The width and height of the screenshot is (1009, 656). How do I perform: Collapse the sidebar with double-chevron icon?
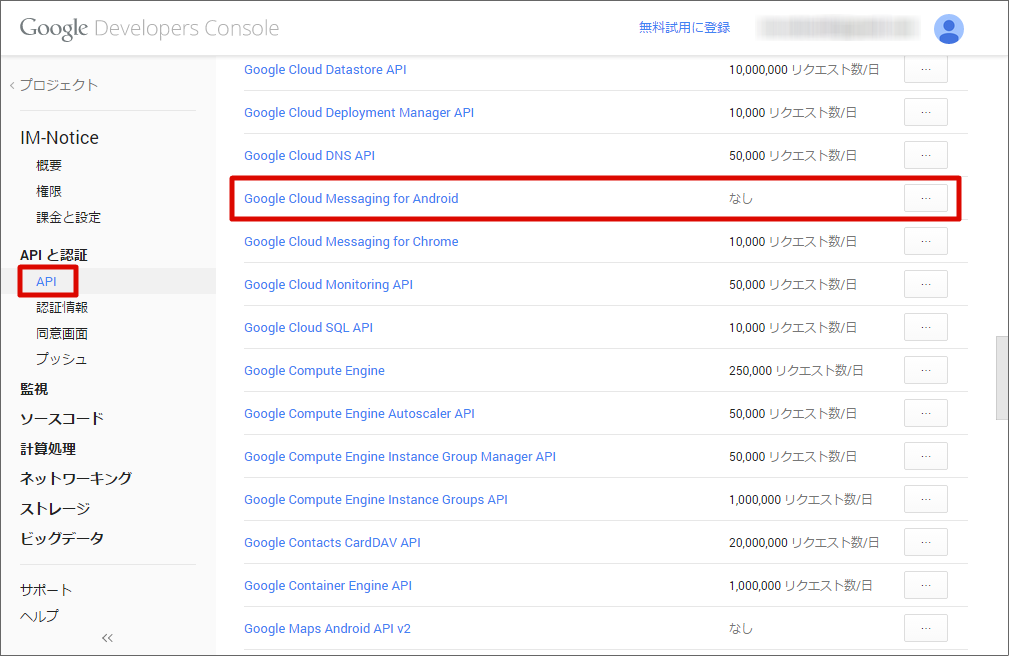tap(107, 638)
